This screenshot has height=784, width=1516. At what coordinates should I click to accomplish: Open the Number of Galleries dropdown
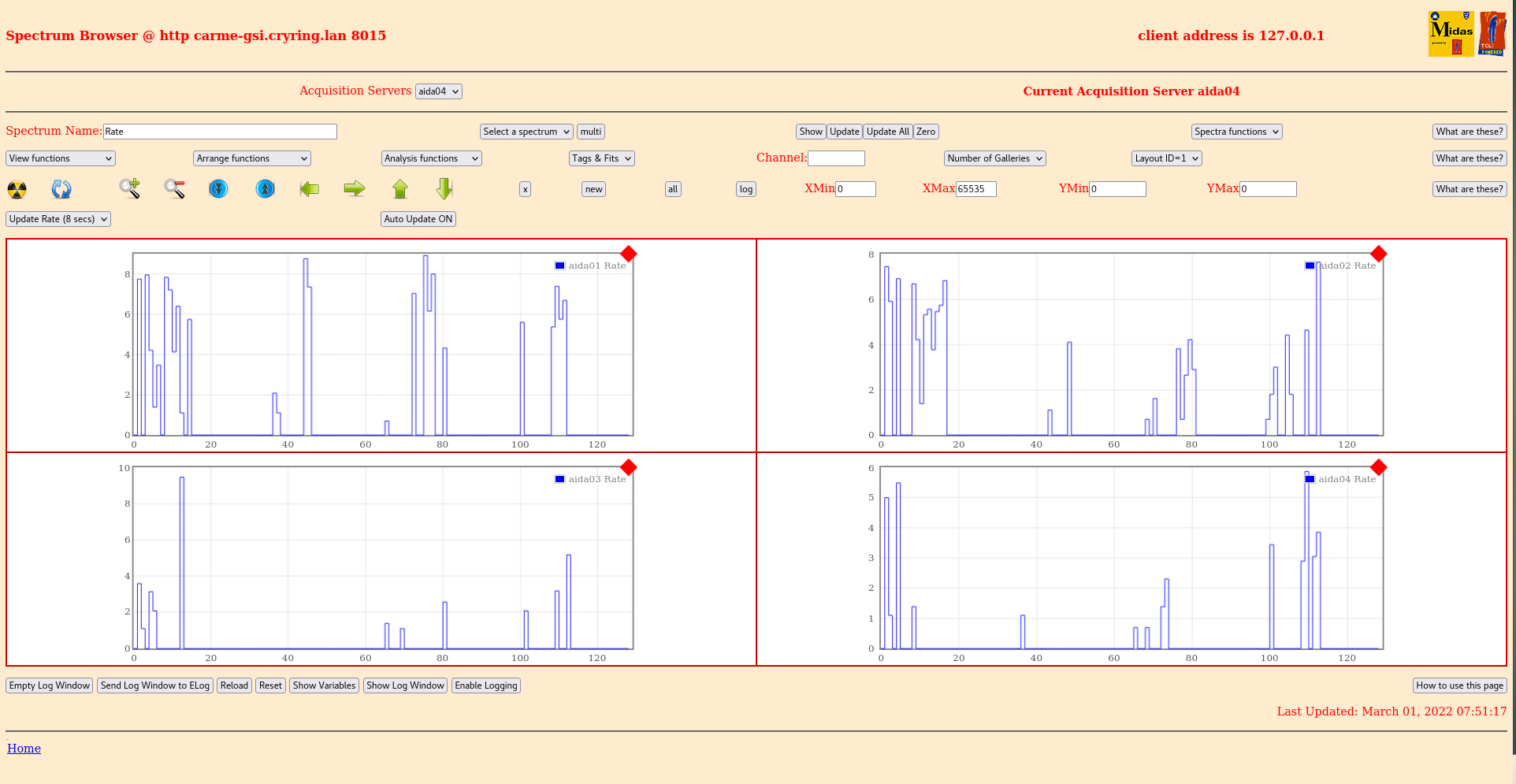994,158
